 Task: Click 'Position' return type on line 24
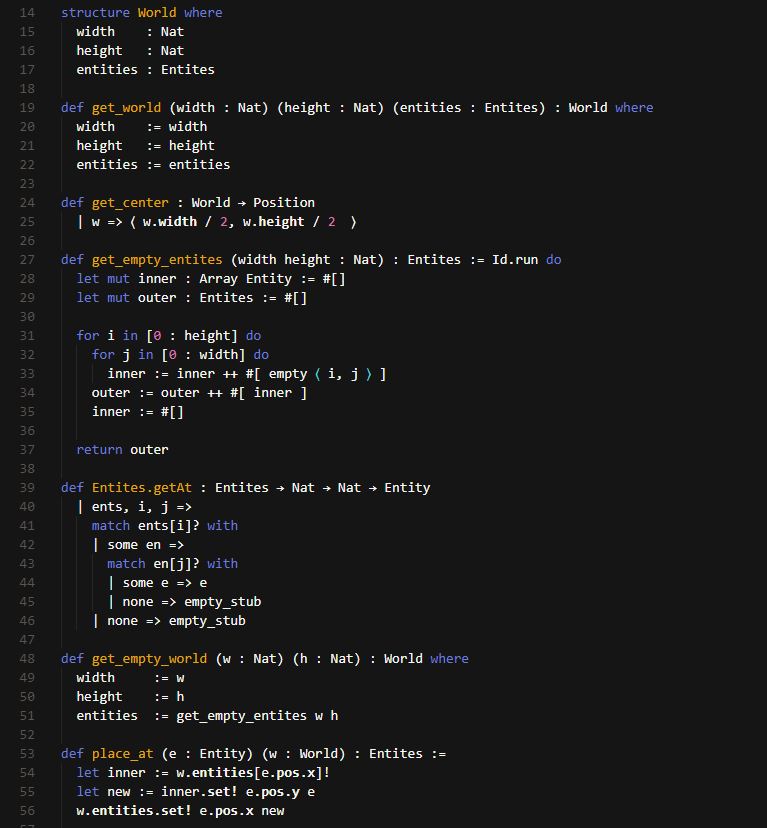(284, 203)
